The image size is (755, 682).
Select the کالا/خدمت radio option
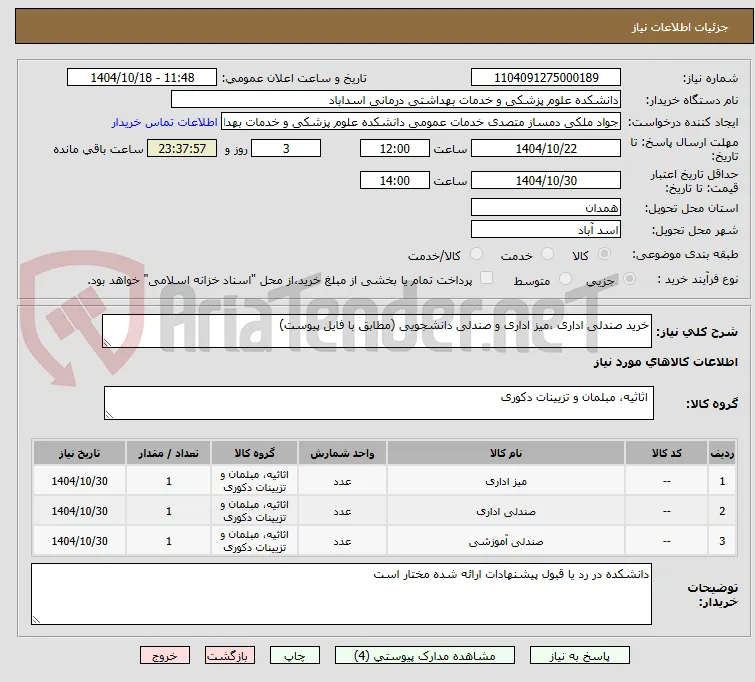pyautogui.click(x=476, y=254)
